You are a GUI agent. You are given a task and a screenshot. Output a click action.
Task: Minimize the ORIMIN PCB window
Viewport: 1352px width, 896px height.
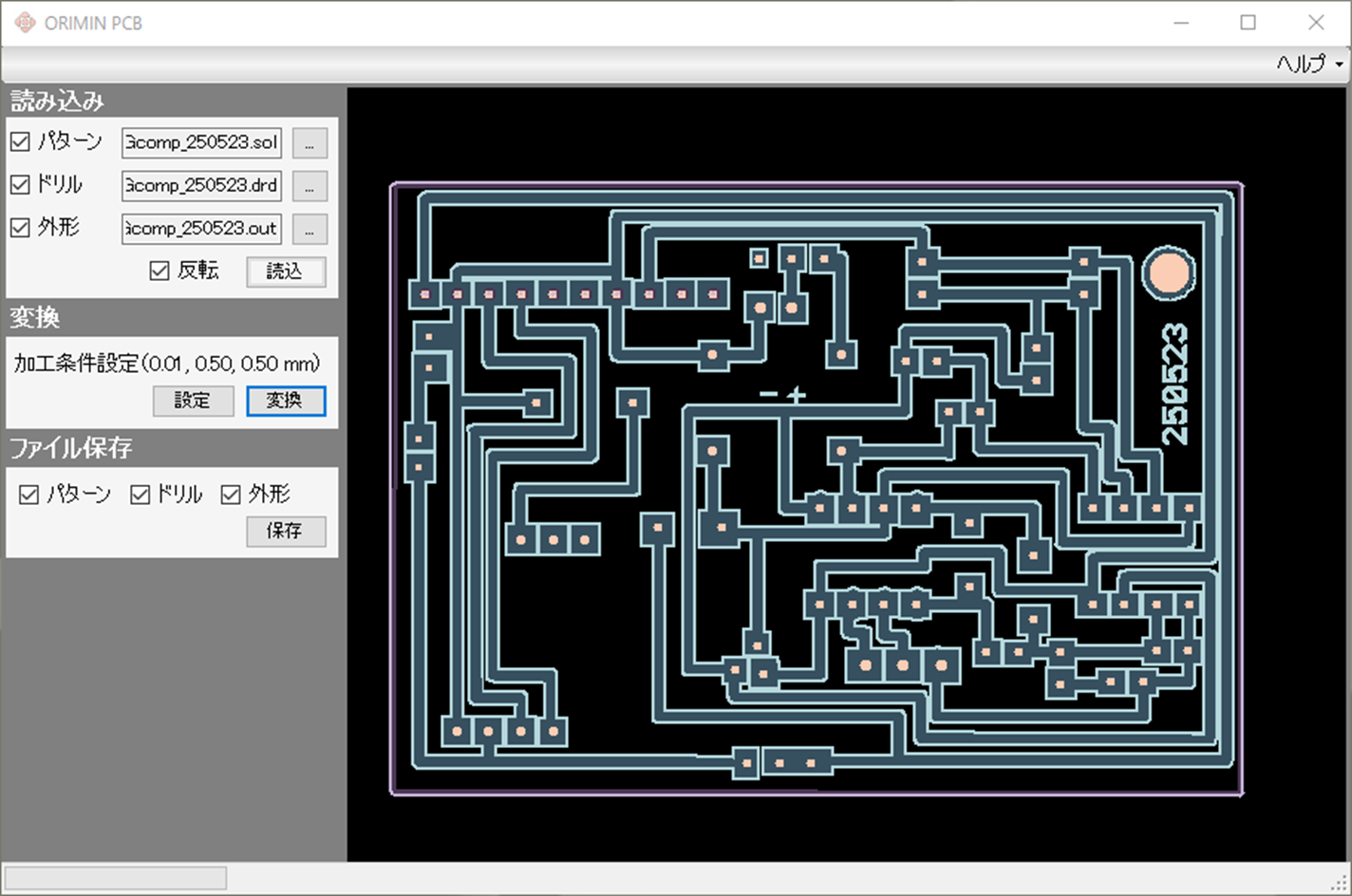coord(1181,23)
